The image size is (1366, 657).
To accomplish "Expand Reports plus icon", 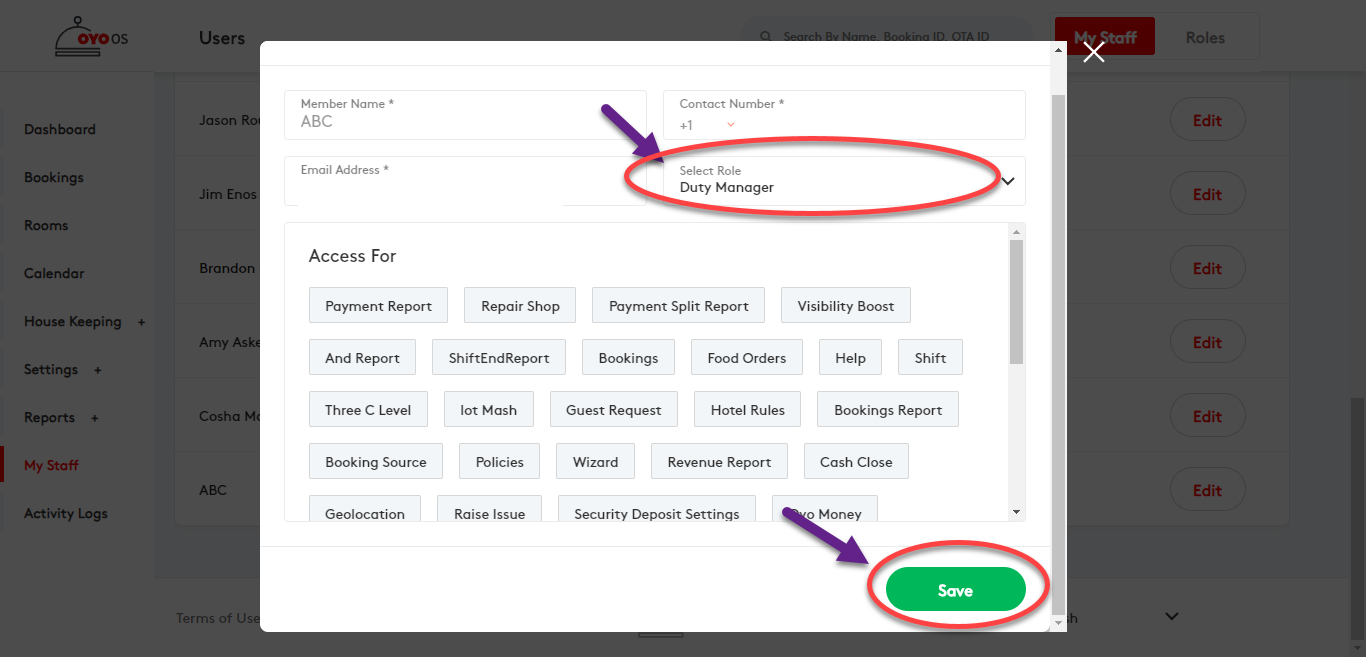I will (95, 418).
